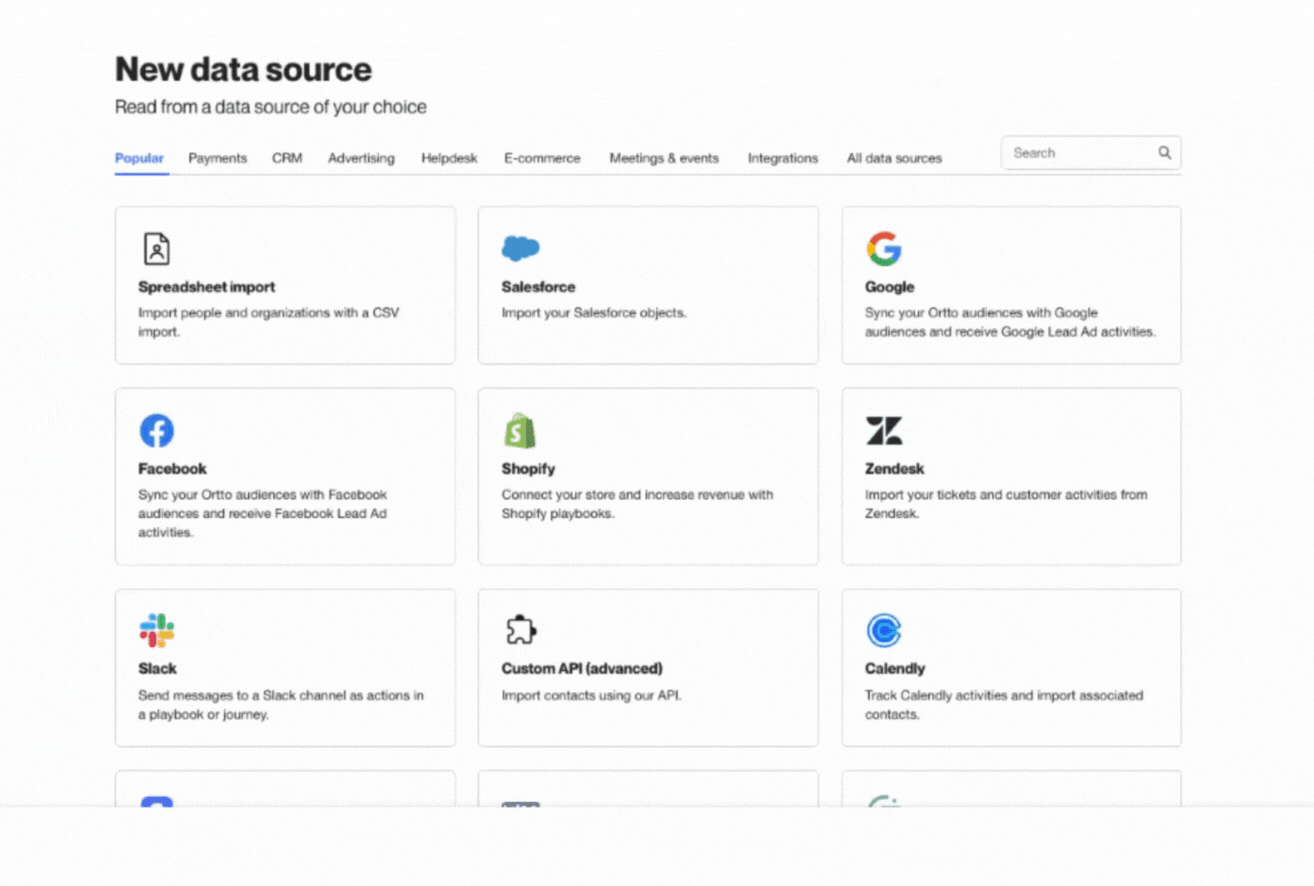Click the Facebook logo icon
Viewport: 1314px width, 886px height.
point(156,431)
